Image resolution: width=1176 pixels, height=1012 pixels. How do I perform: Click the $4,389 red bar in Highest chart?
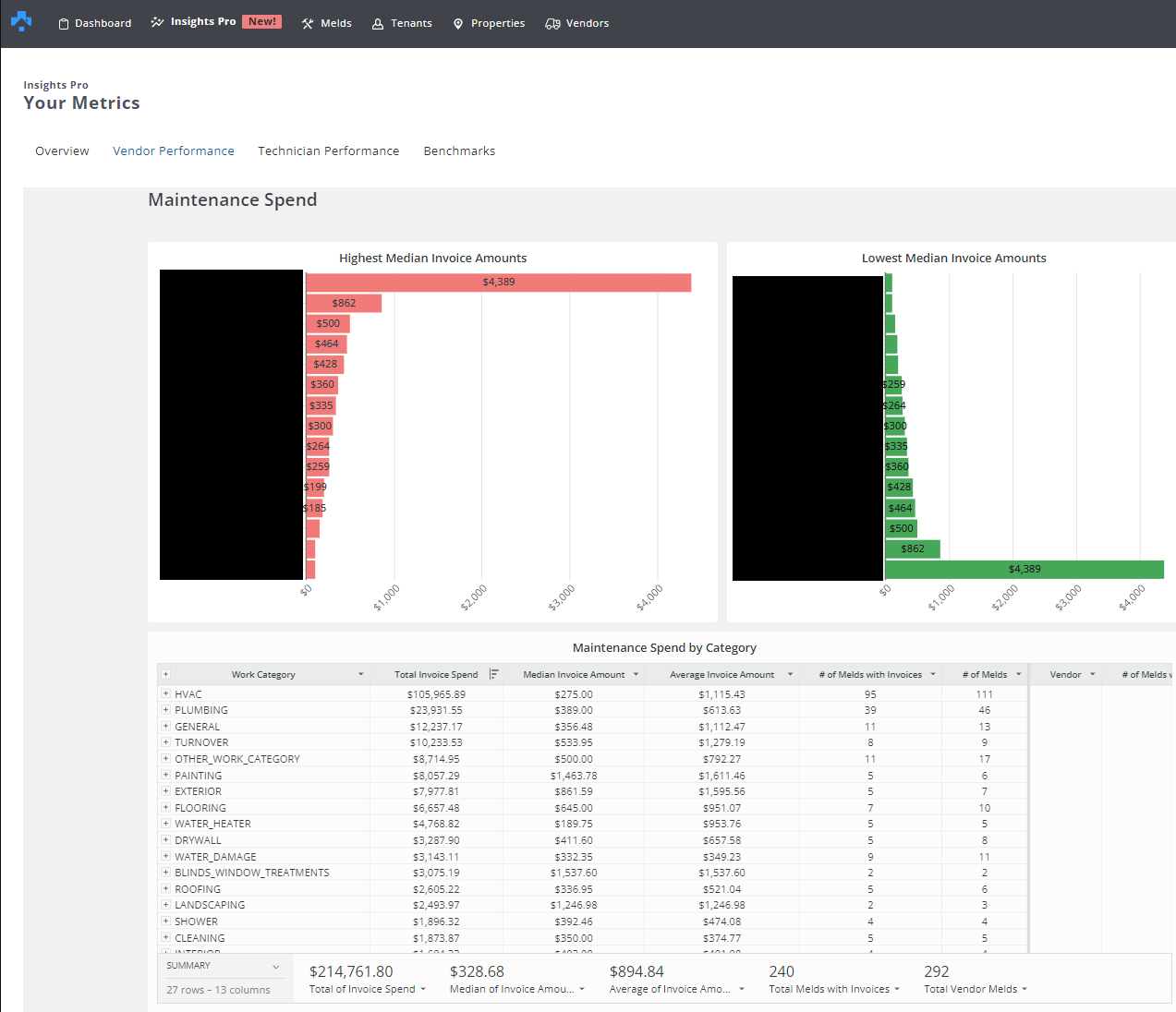[x=499, y=283]
